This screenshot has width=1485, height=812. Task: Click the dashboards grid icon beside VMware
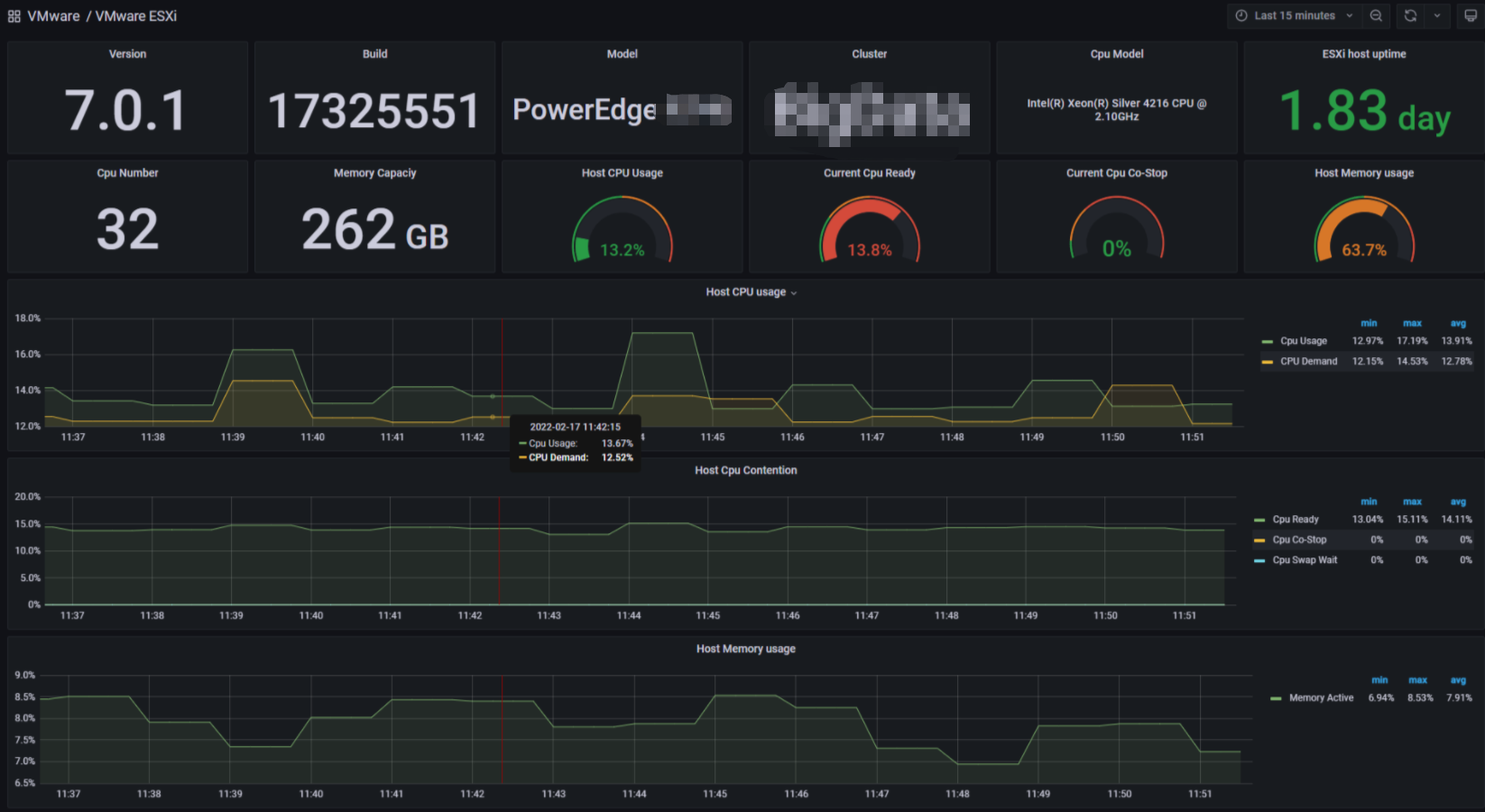point(14,16)
